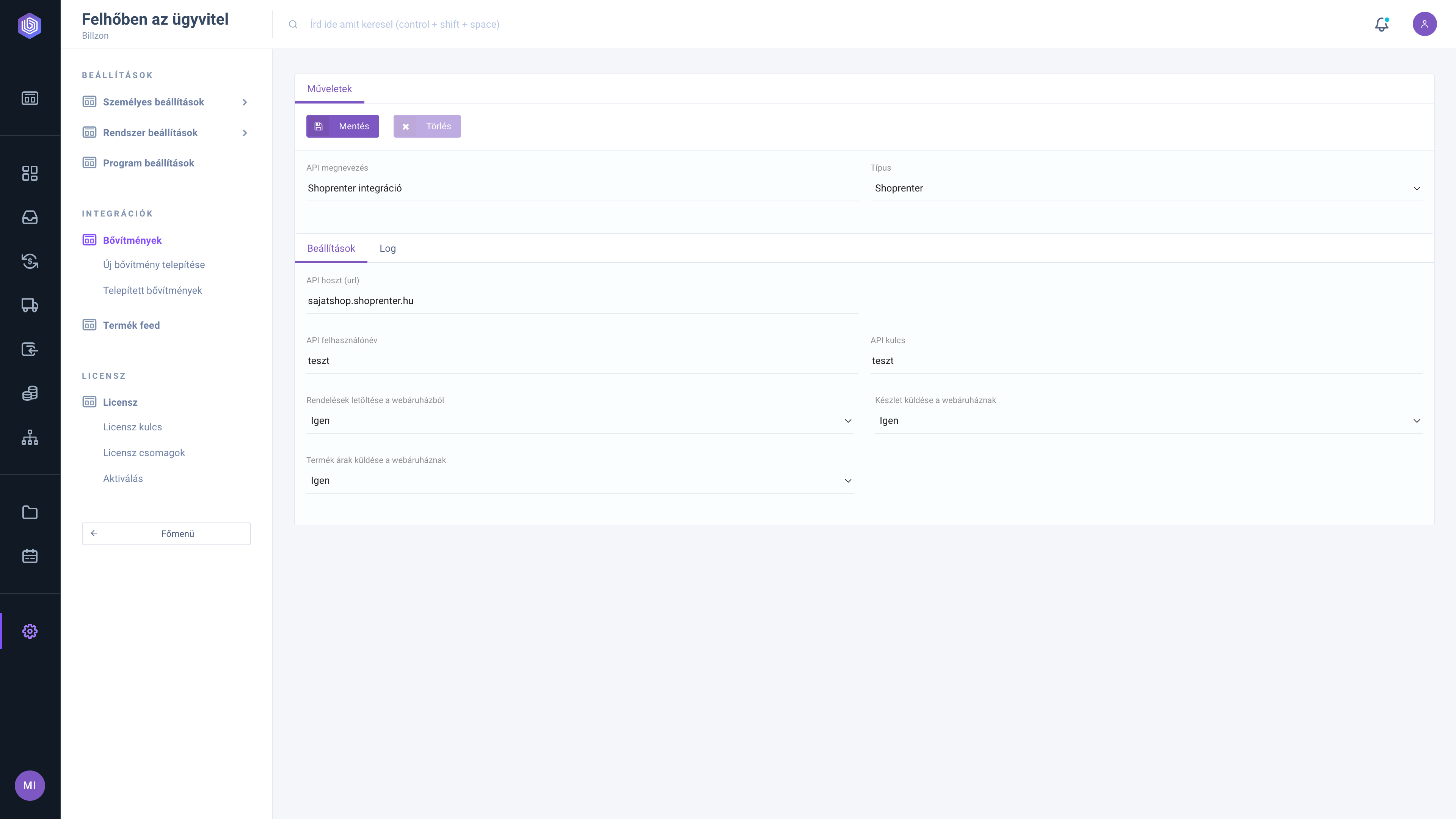This screenshot has height=819, width=1456.
Task: Open the inbox tray icon in sidebar
Action: coord(30,217)
